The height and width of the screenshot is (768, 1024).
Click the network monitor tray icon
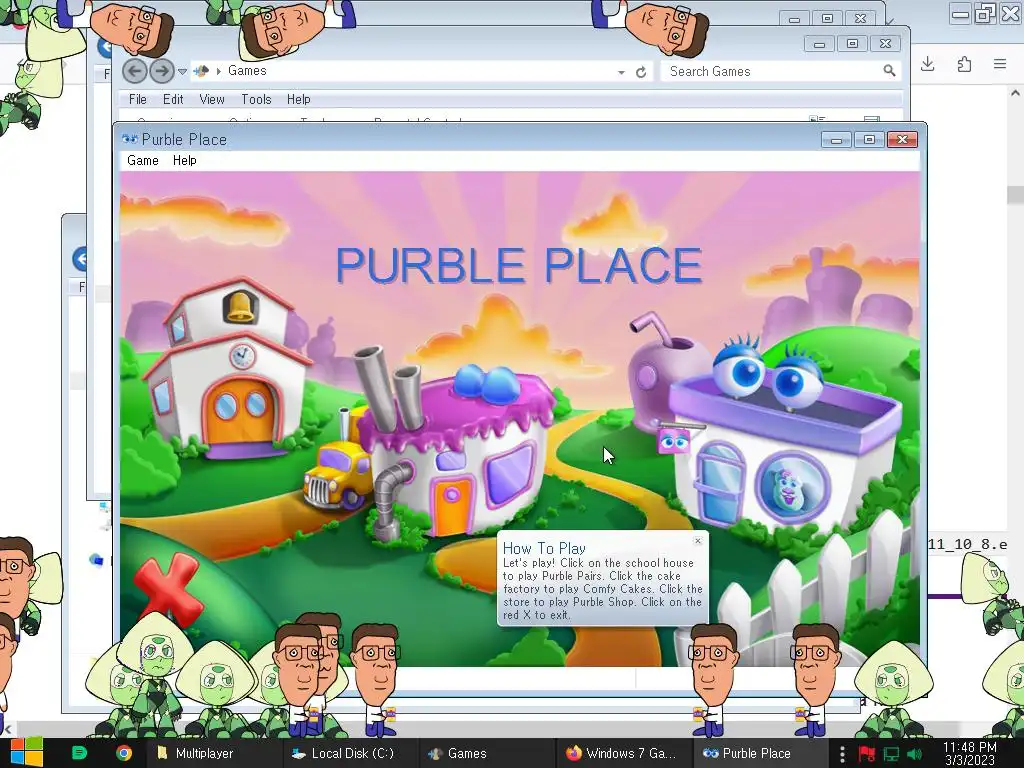pos(891,754)
